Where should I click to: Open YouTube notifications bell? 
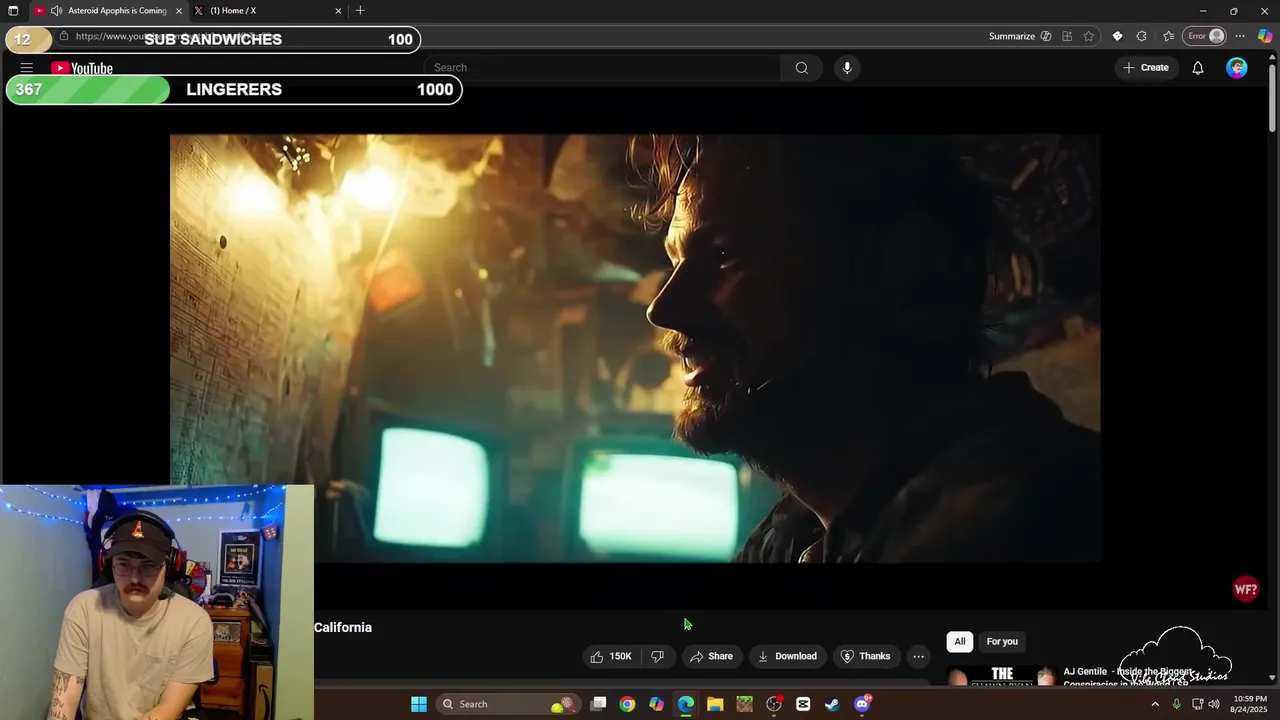tap(1197, 68)
